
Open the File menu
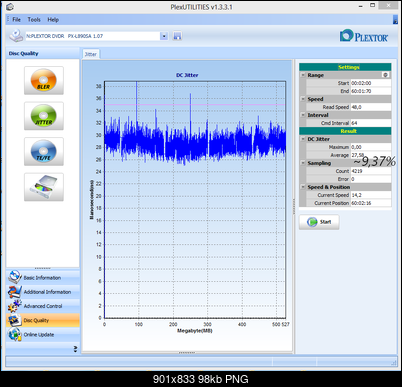click(16, 20)
